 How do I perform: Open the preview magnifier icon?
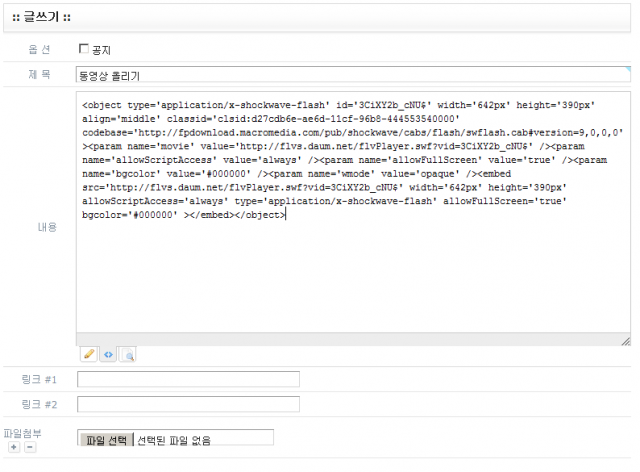point(127,354)
